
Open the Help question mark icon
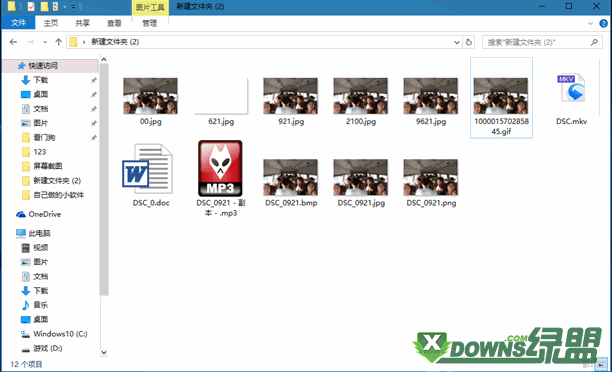[603, 23]
